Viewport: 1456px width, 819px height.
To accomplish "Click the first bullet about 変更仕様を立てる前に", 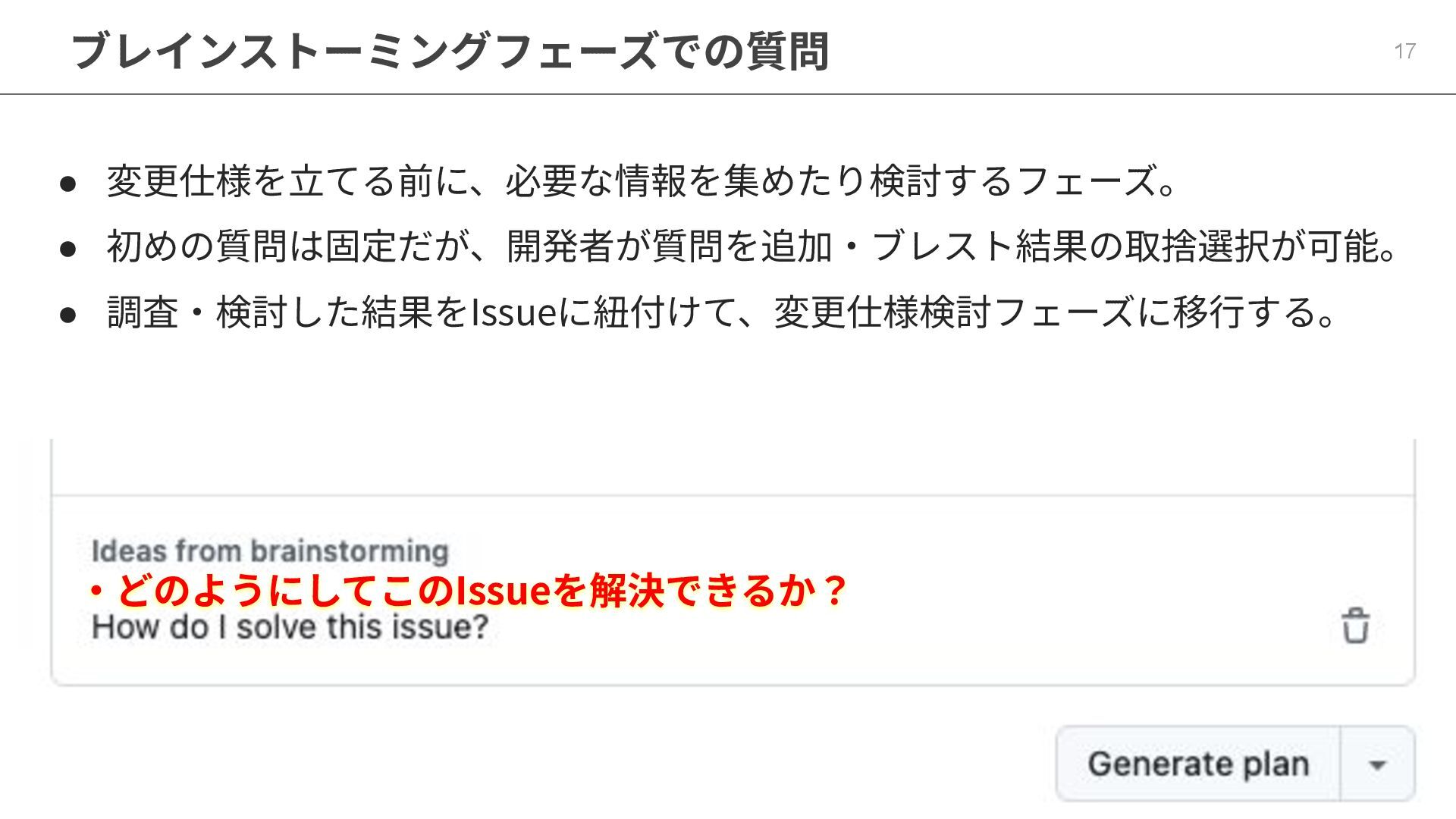I will pyautogui.click(x=642, y=181).
